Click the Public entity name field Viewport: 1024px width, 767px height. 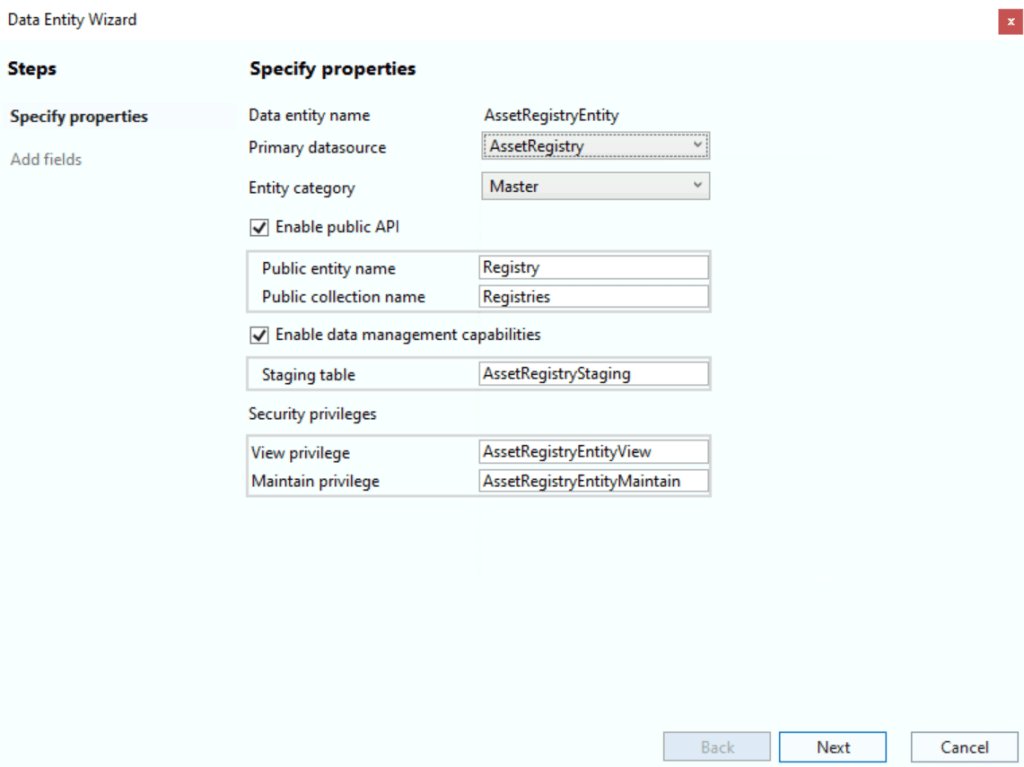tap(593, 268)
